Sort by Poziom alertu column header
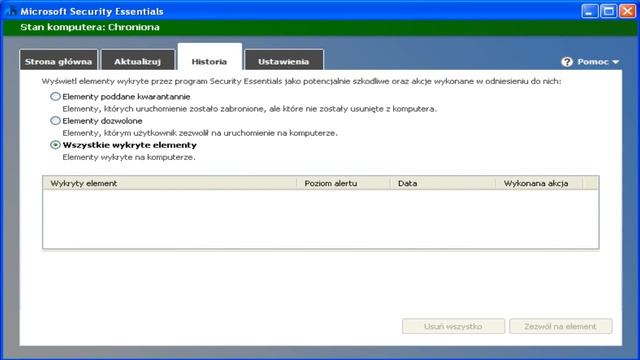640x360 pixels. (343, 183)
